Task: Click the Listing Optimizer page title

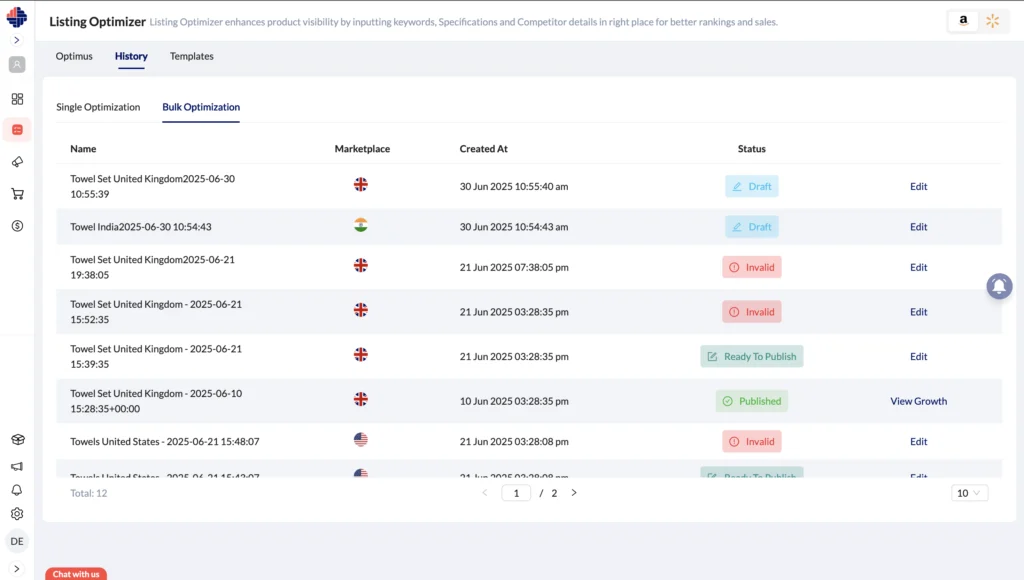Action: [97, 22]
